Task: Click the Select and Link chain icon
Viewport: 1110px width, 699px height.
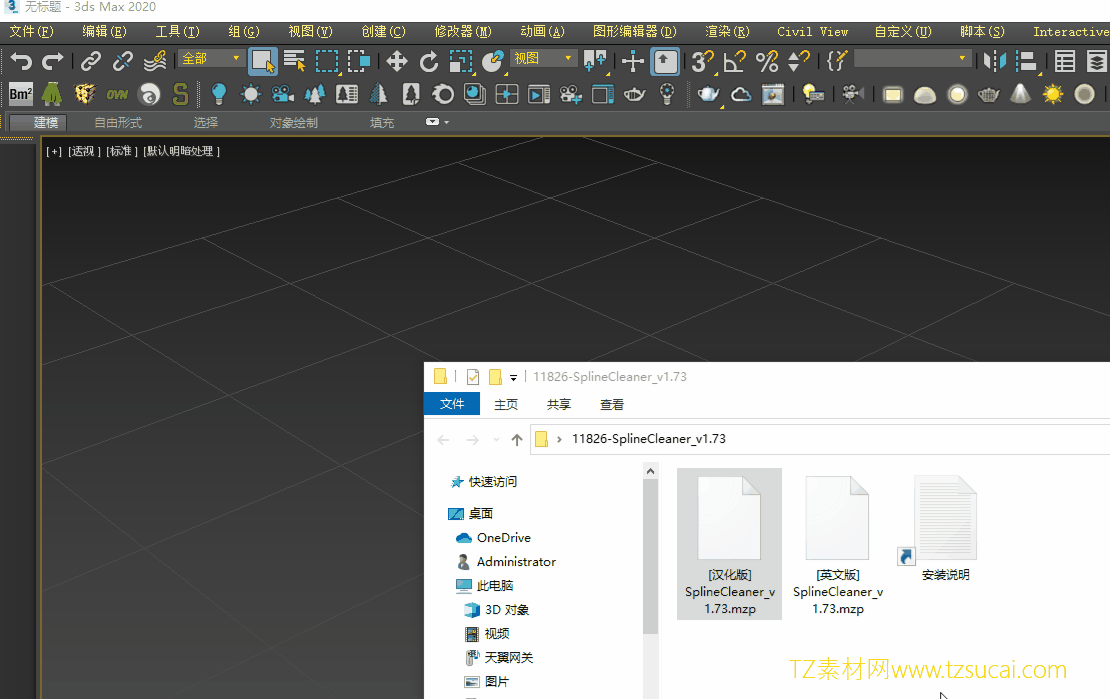Action: [x=91, y=62]
